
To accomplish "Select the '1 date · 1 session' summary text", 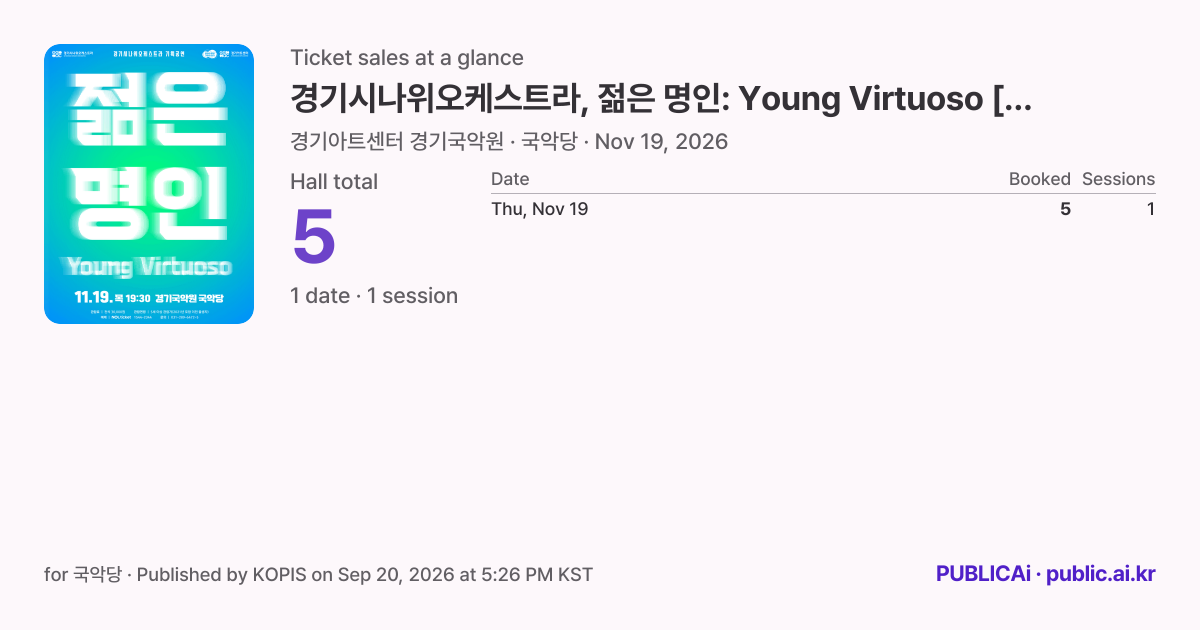I will pos(374,296).
